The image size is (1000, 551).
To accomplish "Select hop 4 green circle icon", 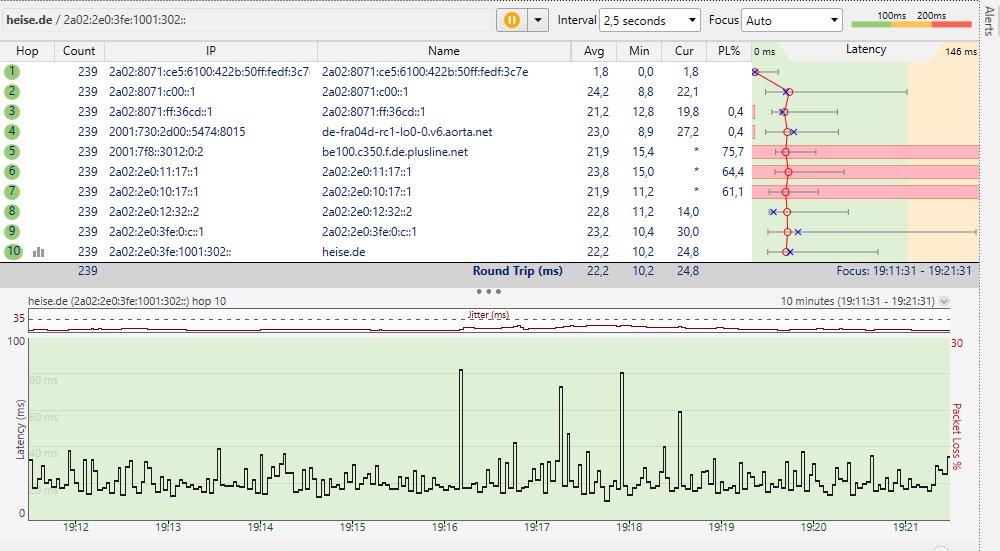I will coord(11,131).
